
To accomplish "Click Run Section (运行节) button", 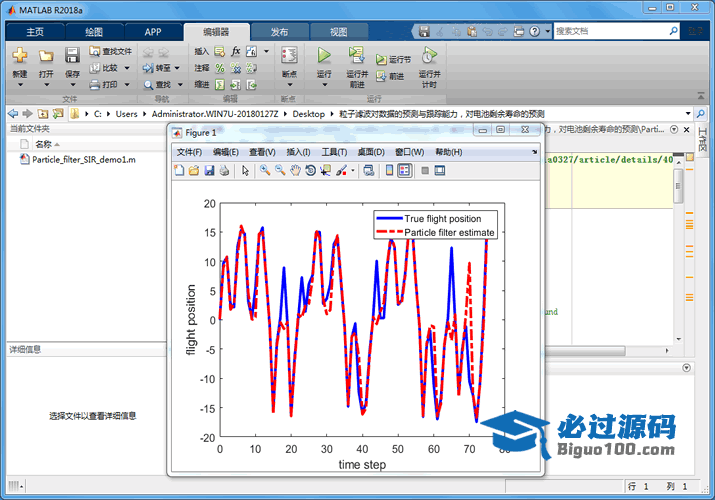I will [x=393, y=60].
